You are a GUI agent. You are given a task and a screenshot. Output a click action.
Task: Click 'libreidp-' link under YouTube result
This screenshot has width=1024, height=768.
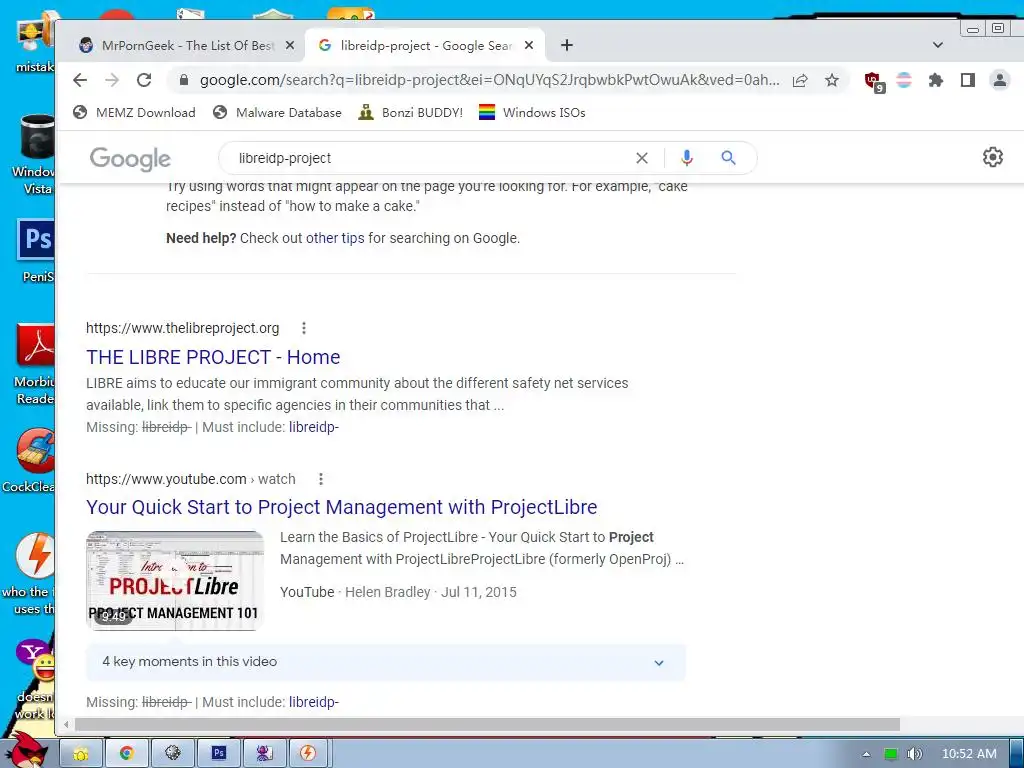(314, 702)
